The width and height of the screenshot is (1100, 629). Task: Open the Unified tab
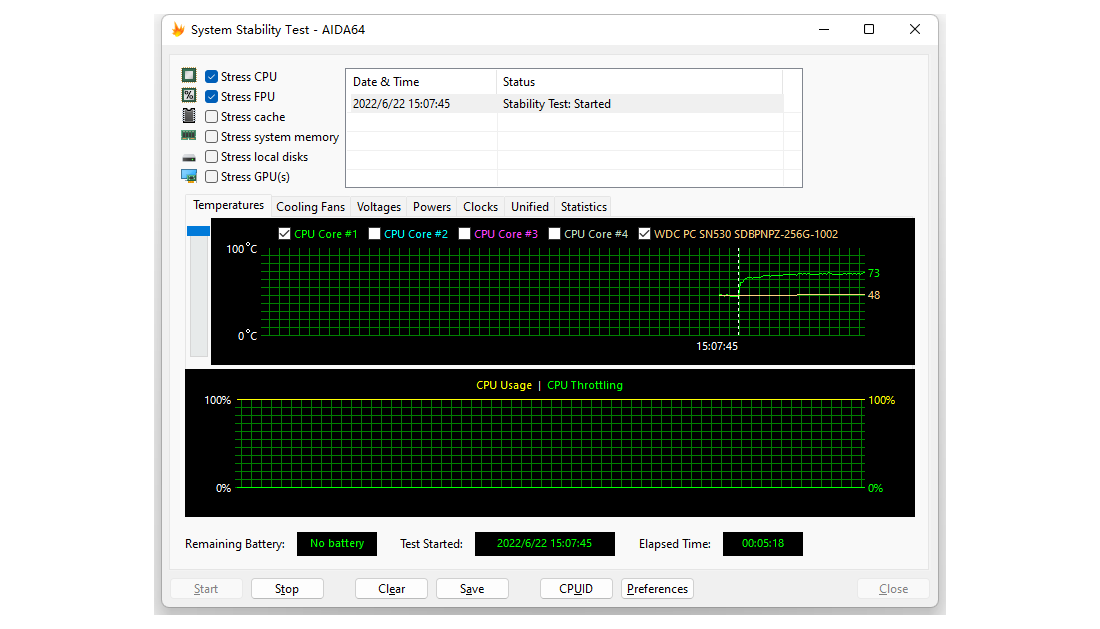tap(530, 207)
